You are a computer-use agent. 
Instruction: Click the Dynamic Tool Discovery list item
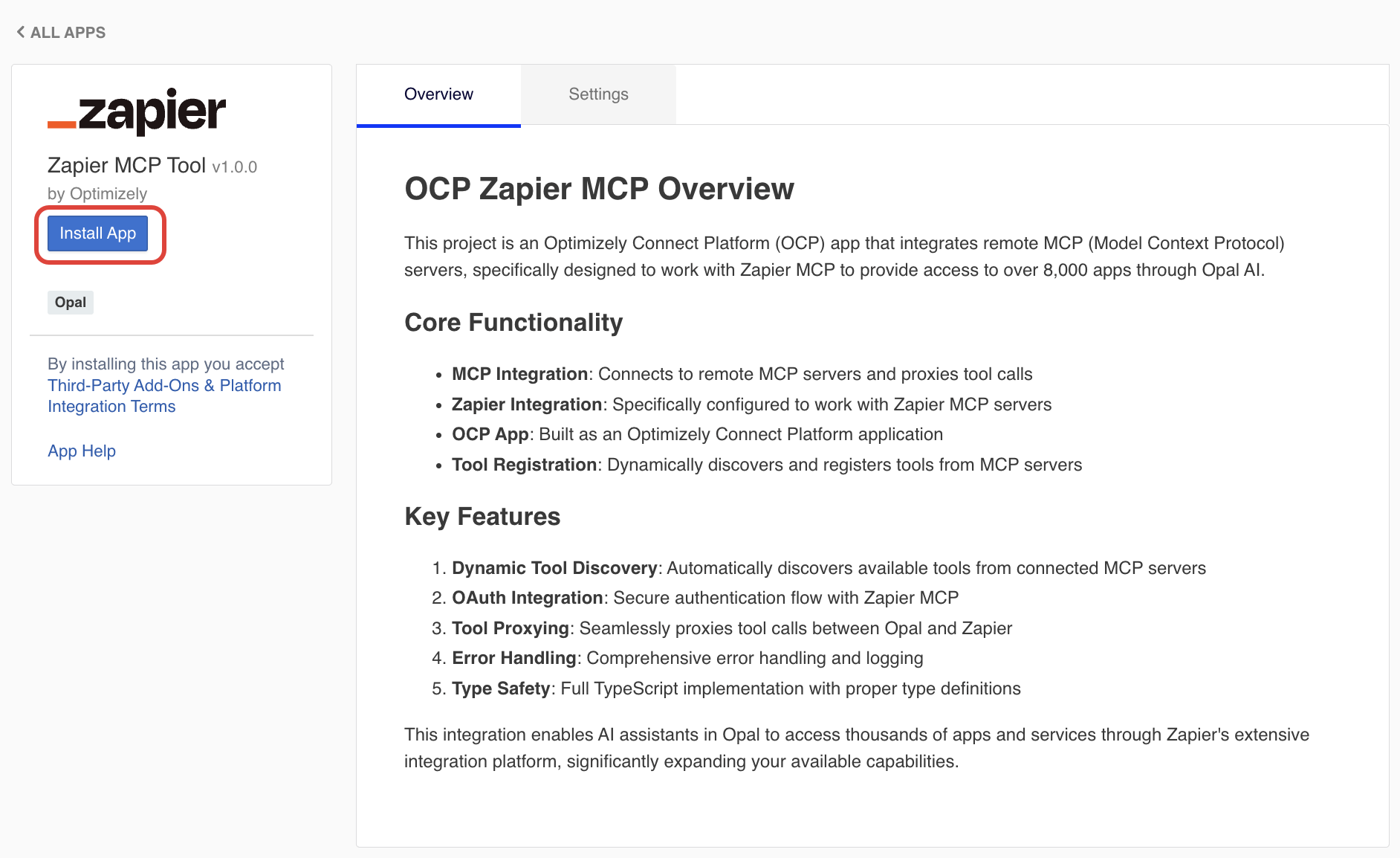click(x=828, y=568)
